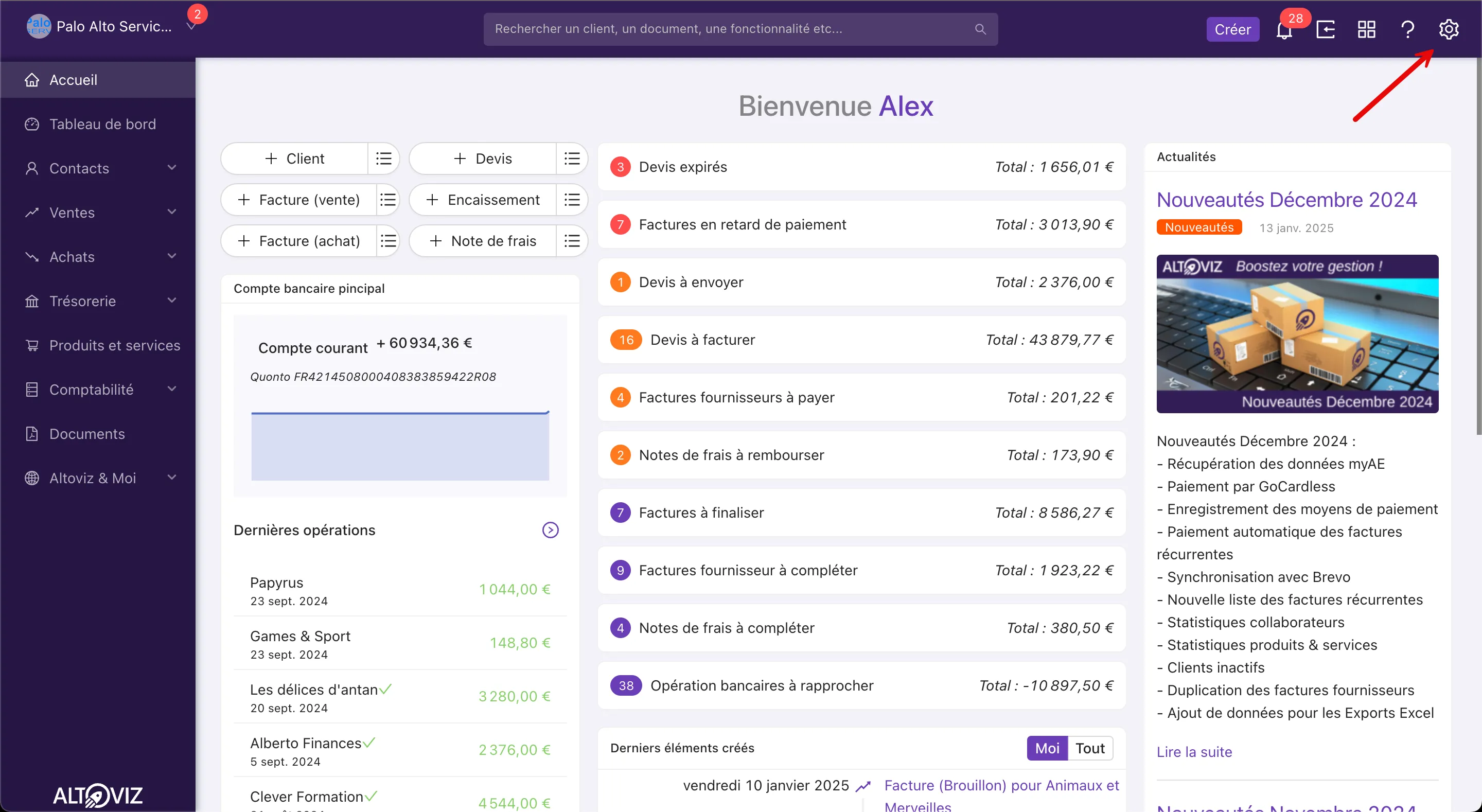Expand the Ventes menu chevron
This screenshot has width=1482, height=812.
171,212
